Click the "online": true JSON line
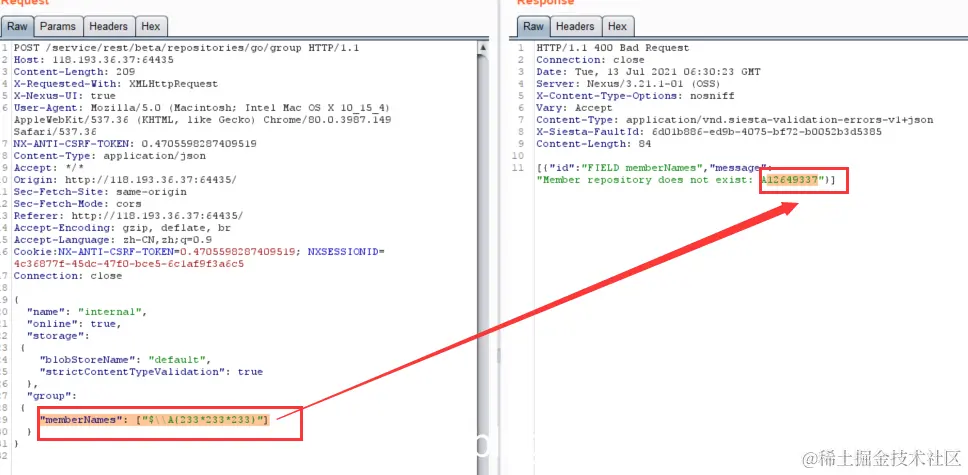 (74, 324)
